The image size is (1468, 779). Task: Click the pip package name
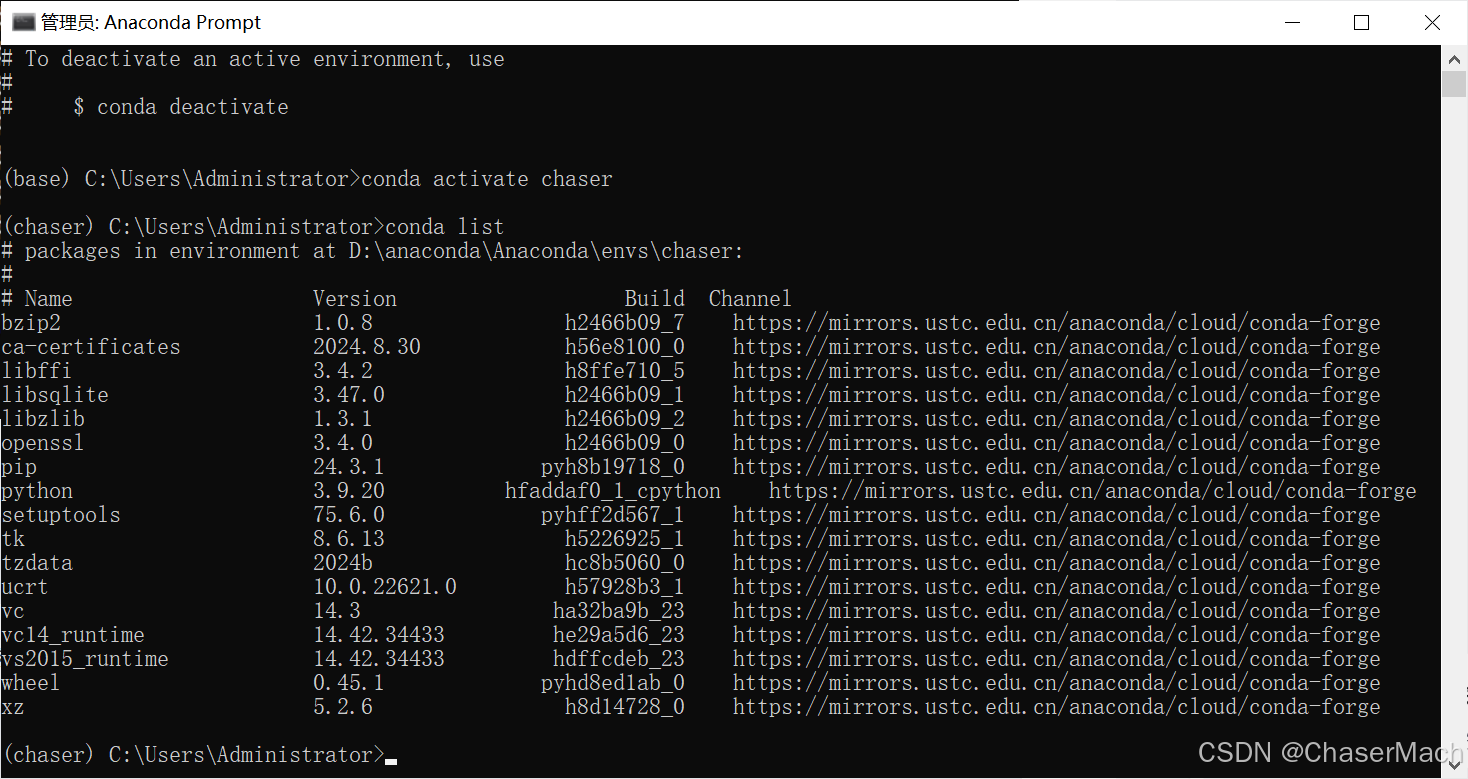(x=19, y=467)
